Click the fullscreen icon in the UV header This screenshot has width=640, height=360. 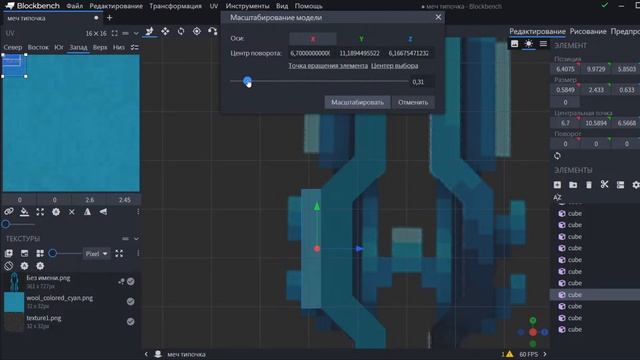click(115, 33)
